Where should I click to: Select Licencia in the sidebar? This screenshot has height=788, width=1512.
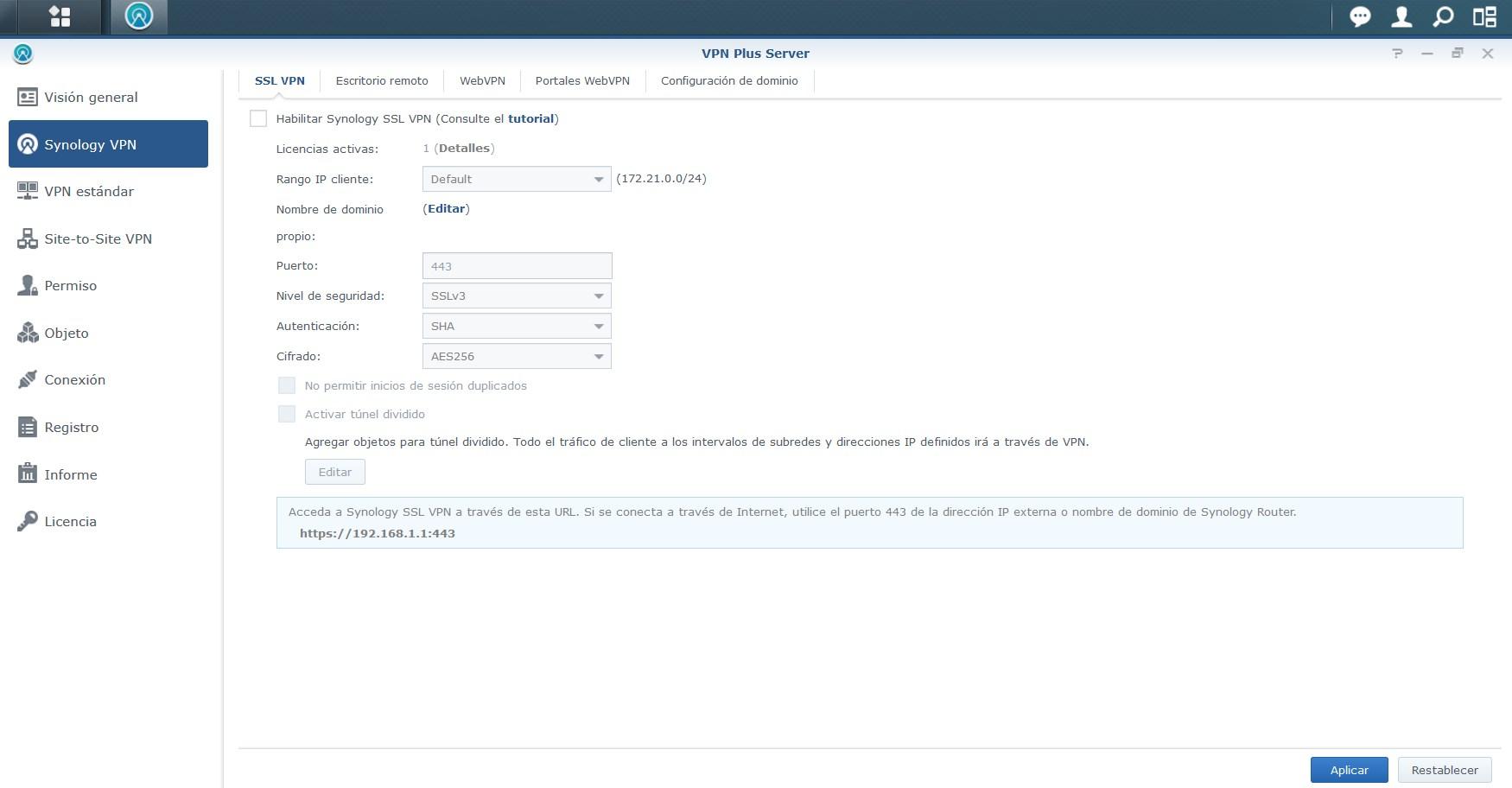point(108,521)
